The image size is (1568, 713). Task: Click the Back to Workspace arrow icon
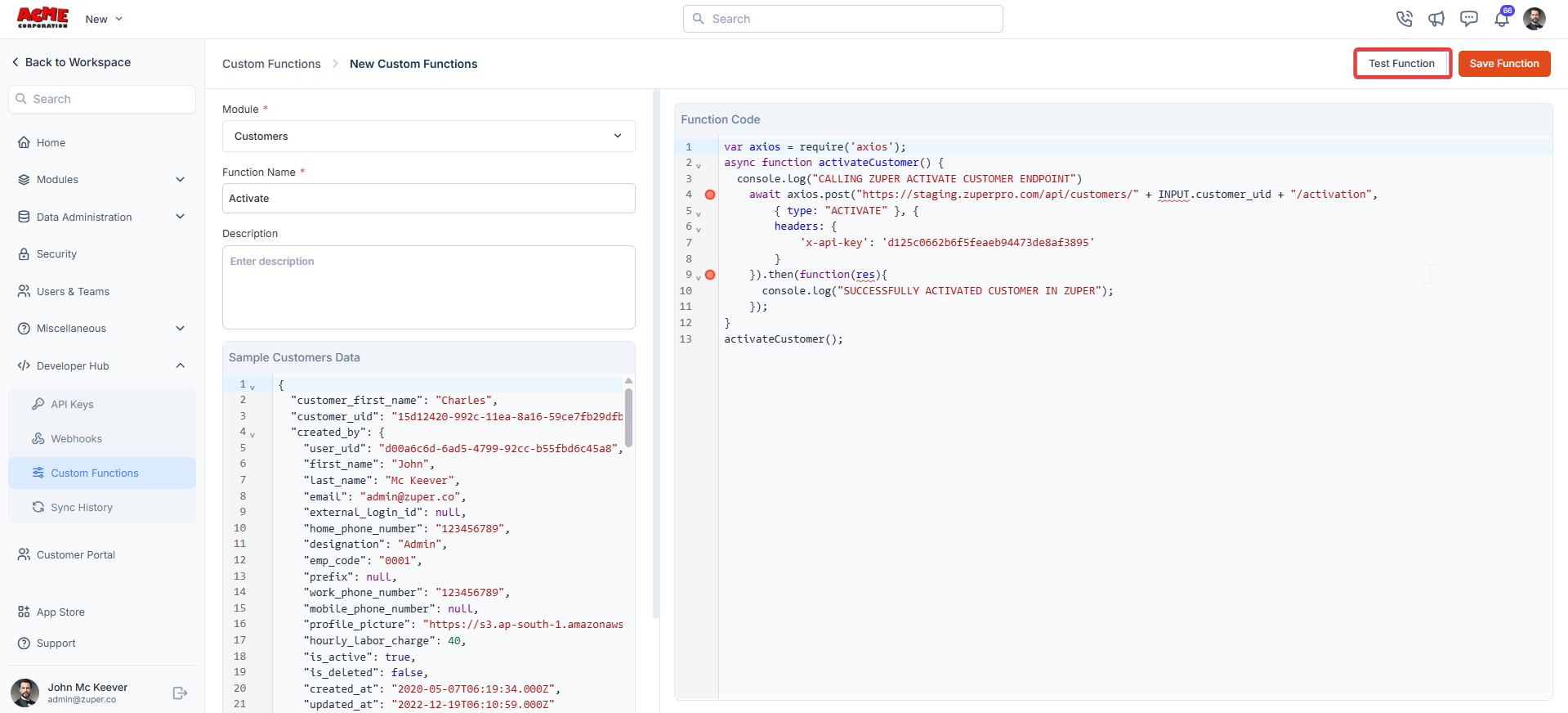16,62
